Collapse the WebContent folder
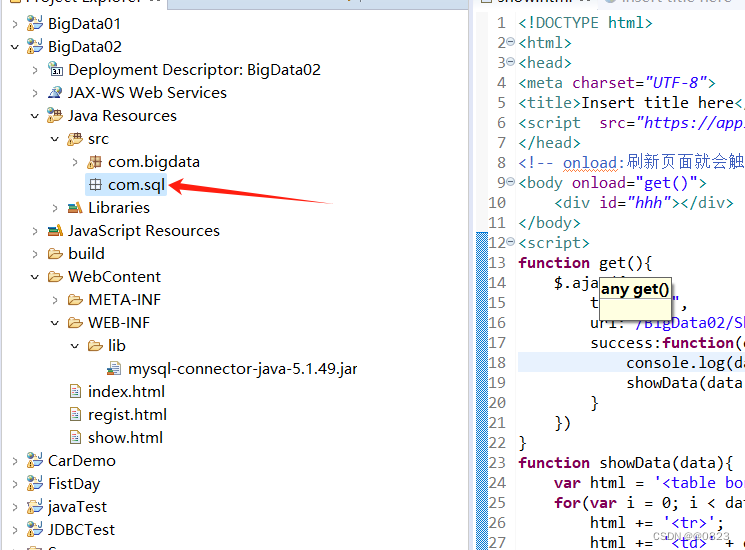The height and width of the screenshot is (550, 745). [x=35, y=277]
